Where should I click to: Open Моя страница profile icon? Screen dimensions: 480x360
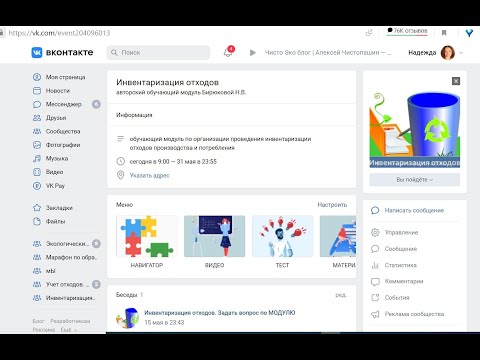click(x=37, y=77)
